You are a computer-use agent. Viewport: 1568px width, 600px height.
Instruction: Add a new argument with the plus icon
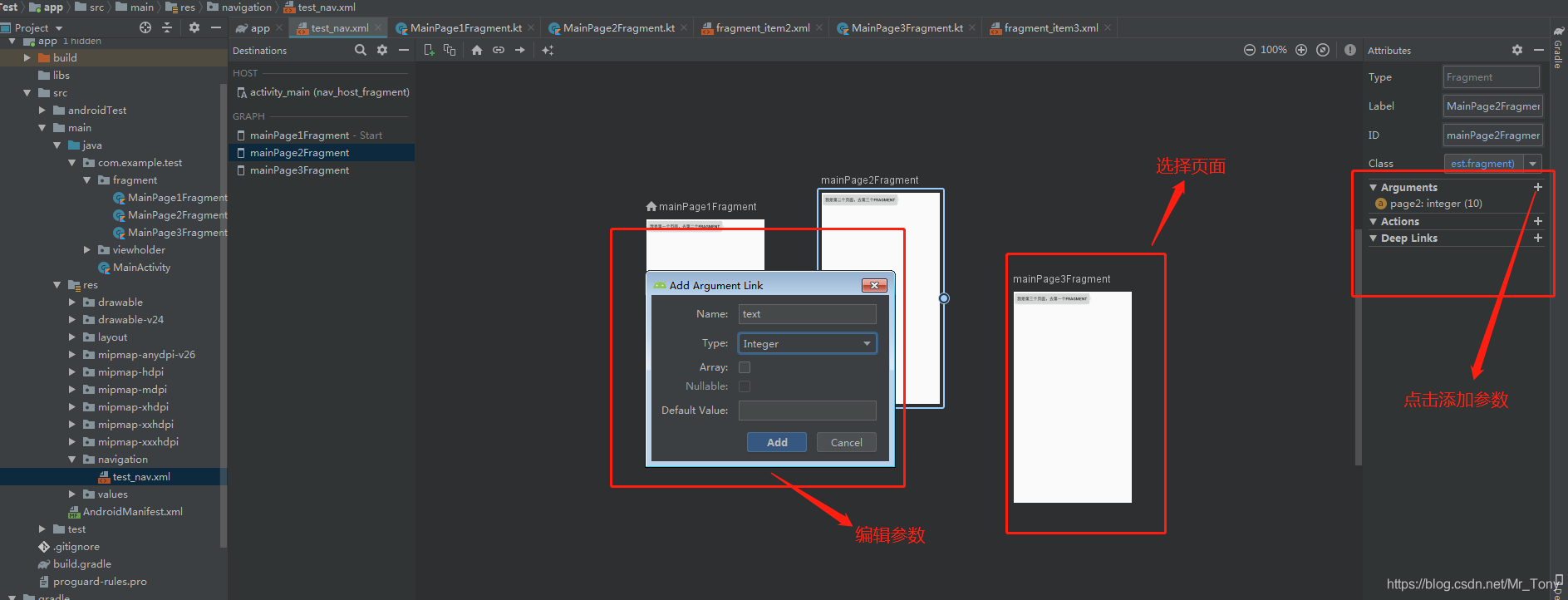(1538, 187)
